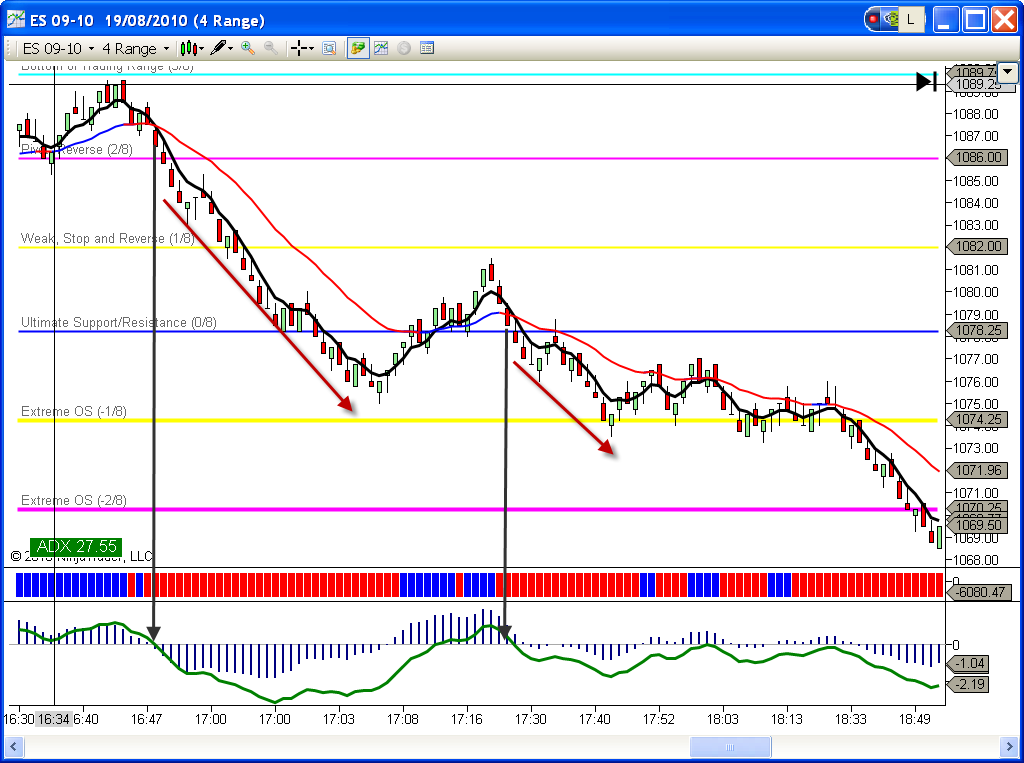This screenshot has height=763, width=1024.
Task: Click the -6080.47 indicator value marker
Action: [979, 592]
